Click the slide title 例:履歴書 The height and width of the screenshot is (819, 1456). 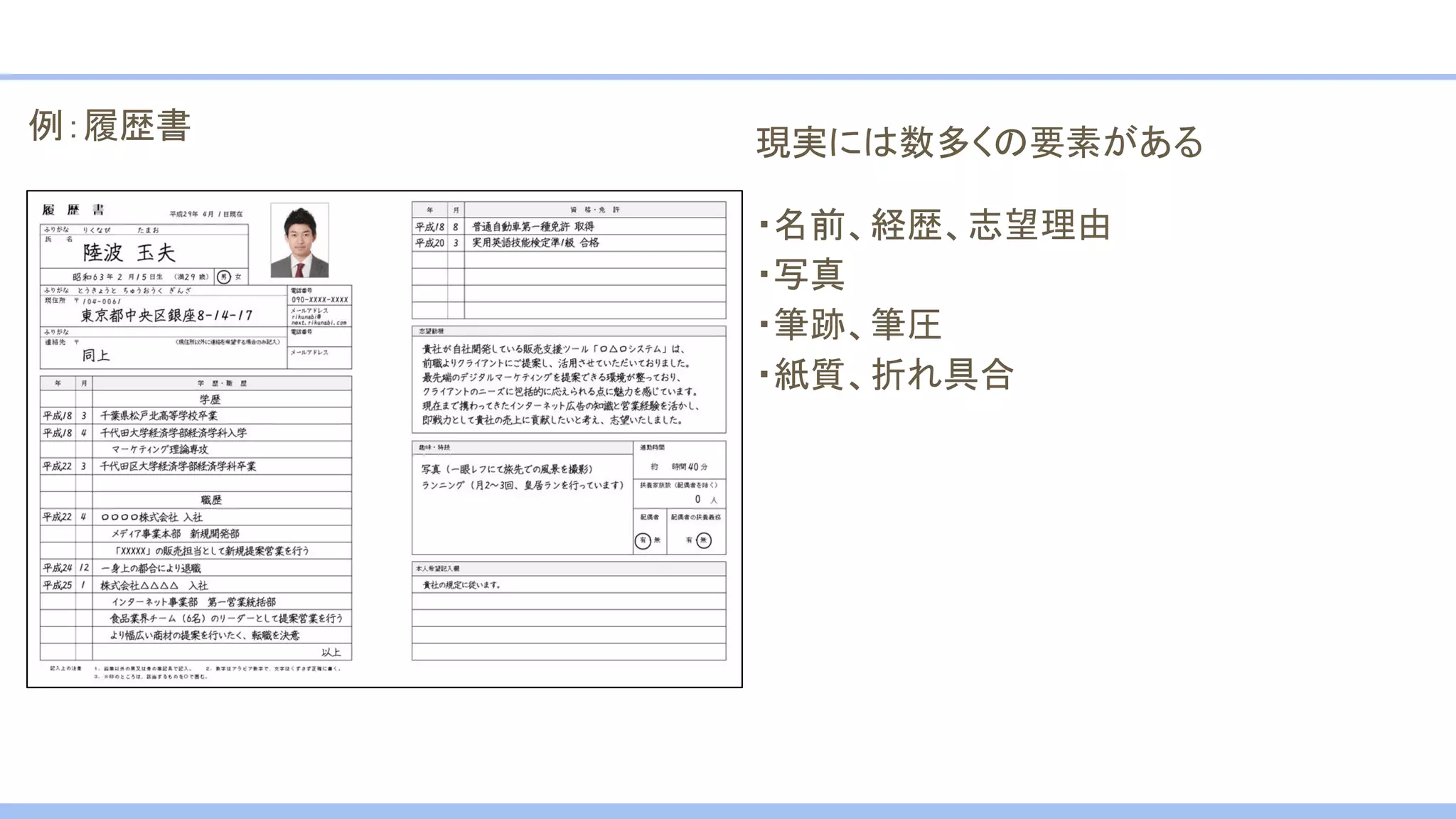(109, 127)
